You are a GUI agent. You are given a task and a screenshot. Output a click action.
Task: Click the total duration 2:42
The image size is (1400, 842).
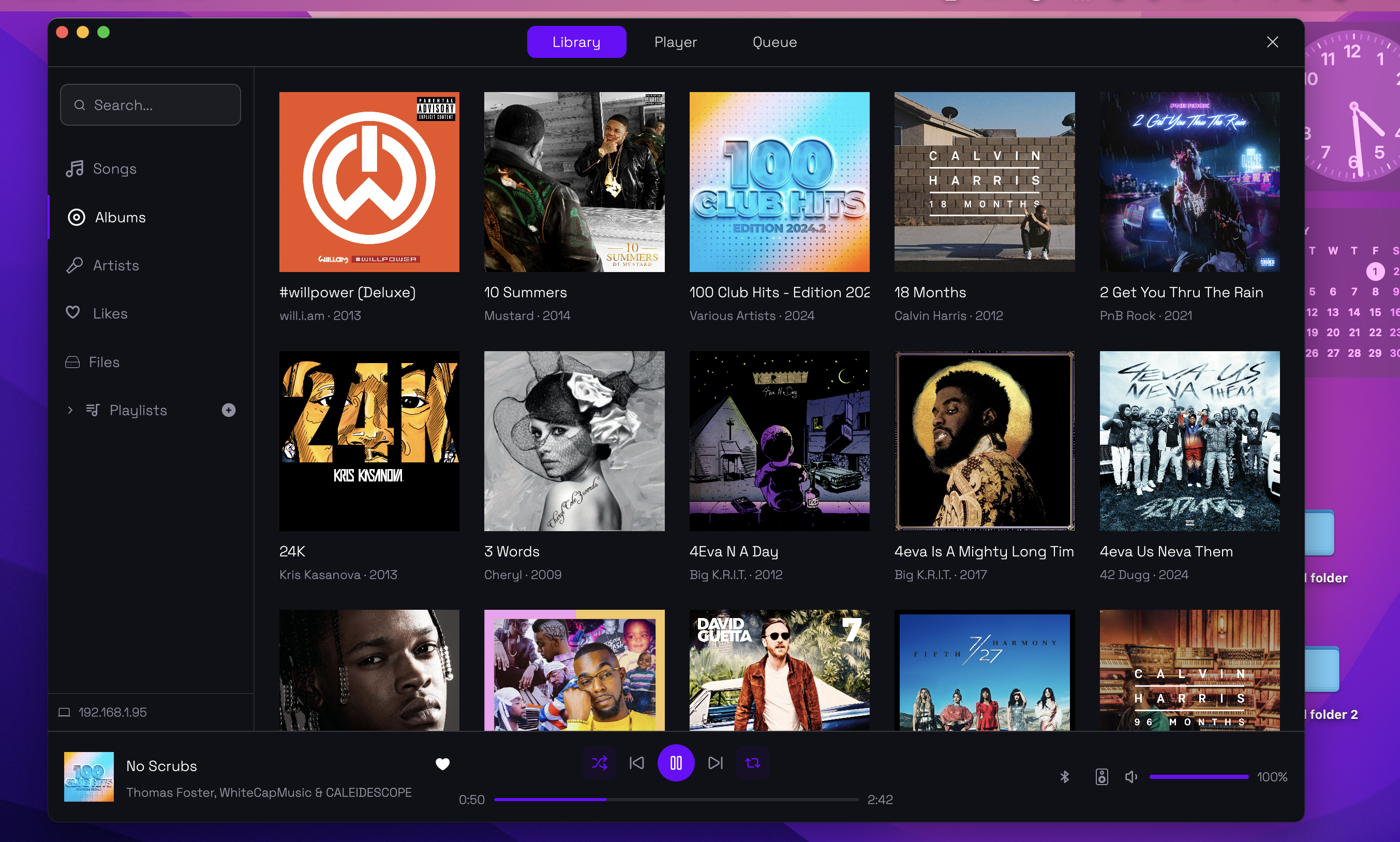pos(880,800)
